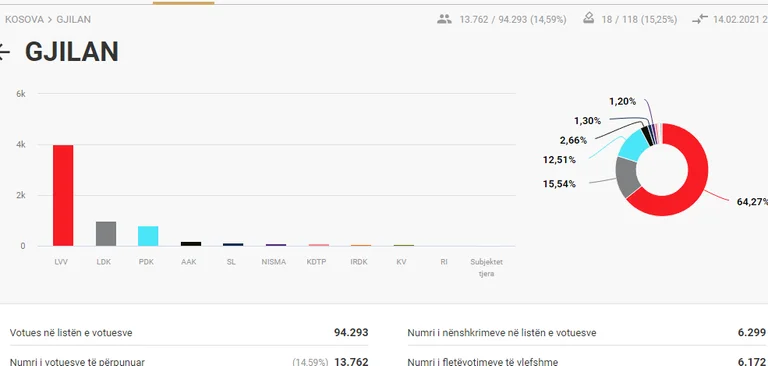
Task: Click the Subjektet tjera axis label
Action: click(x=486, y=268)
